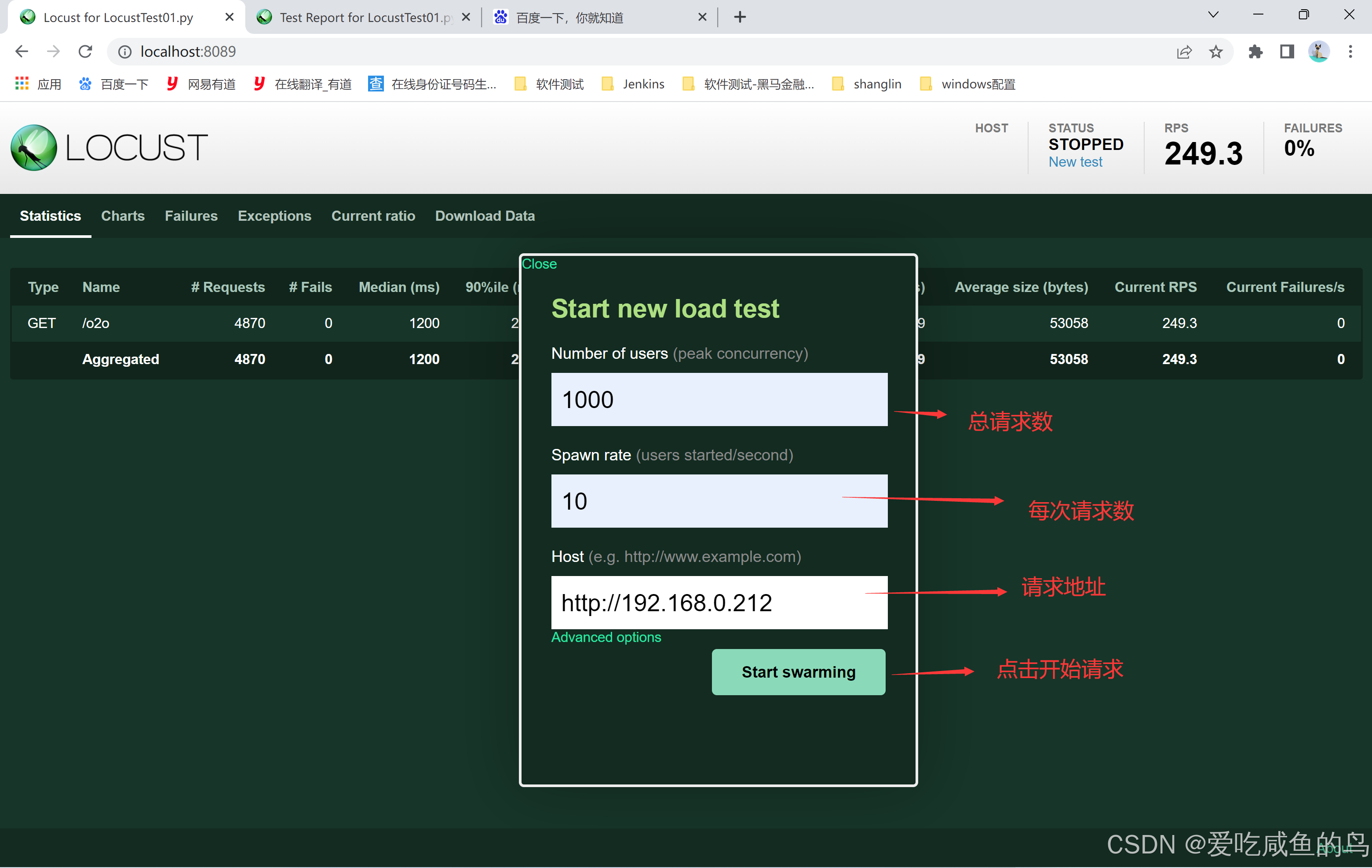Click the 百度一下 bookmark favicon
The height and width of the screenshot is (868, 1372).
point(85,84)
